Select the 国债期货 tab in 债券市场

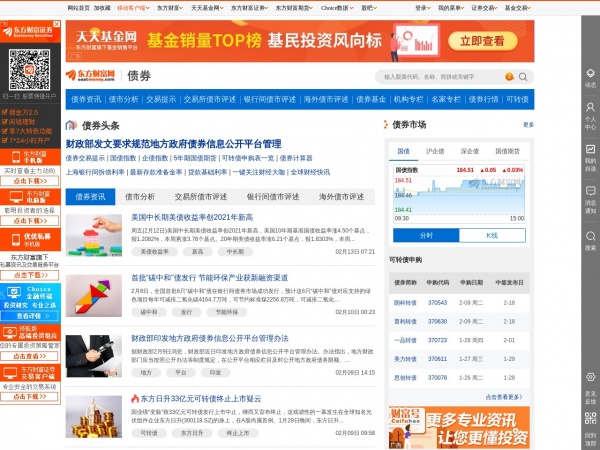(507, 151)
